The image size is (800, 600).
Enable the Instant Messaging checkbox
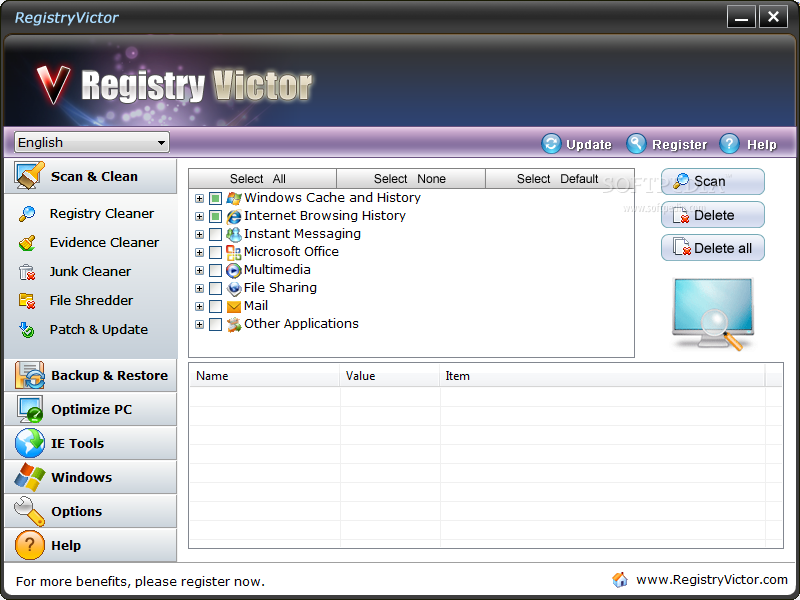point(216,234)
